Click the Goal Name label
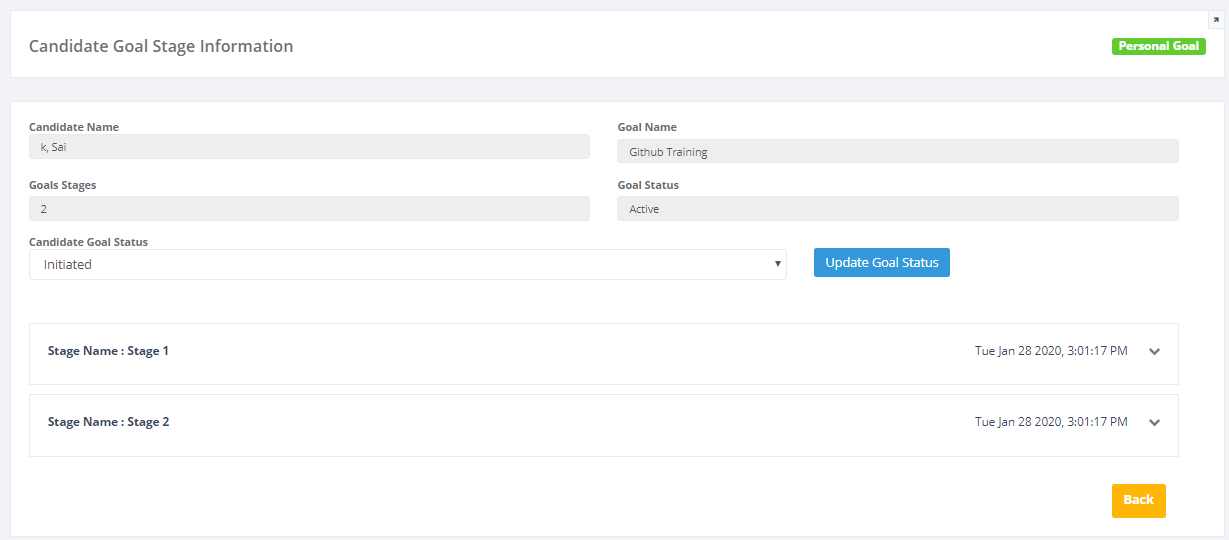 tap(647, 127)
